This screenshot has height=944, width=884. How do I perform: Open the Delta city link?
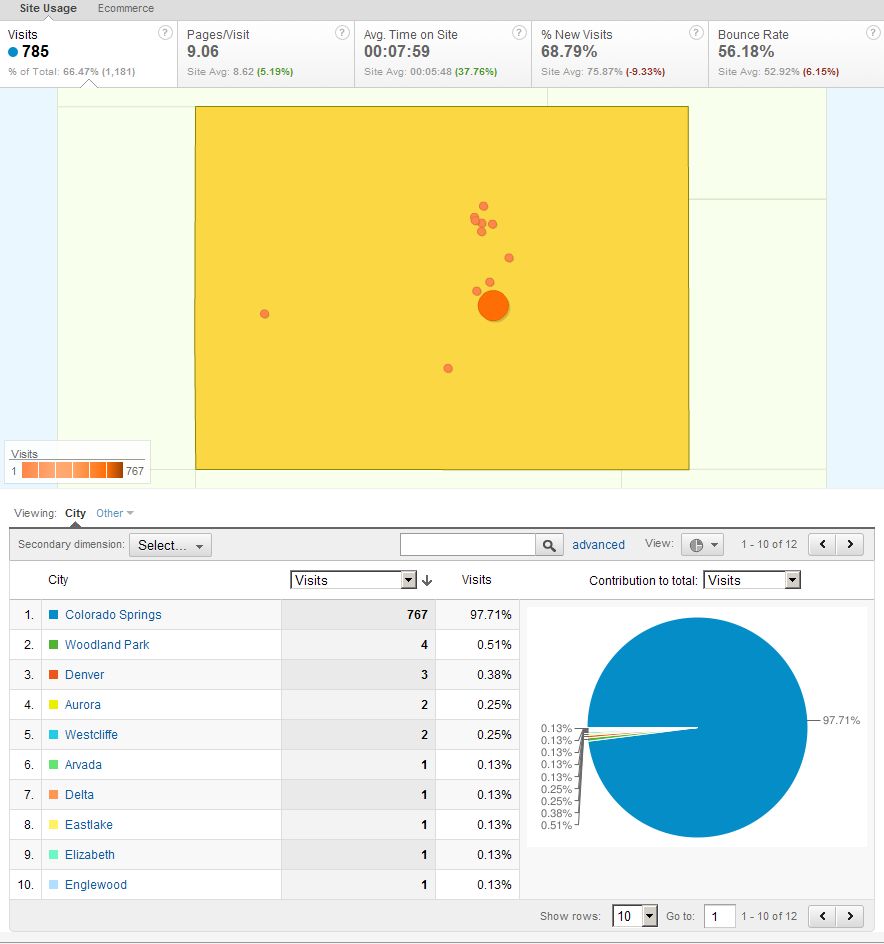79,795
